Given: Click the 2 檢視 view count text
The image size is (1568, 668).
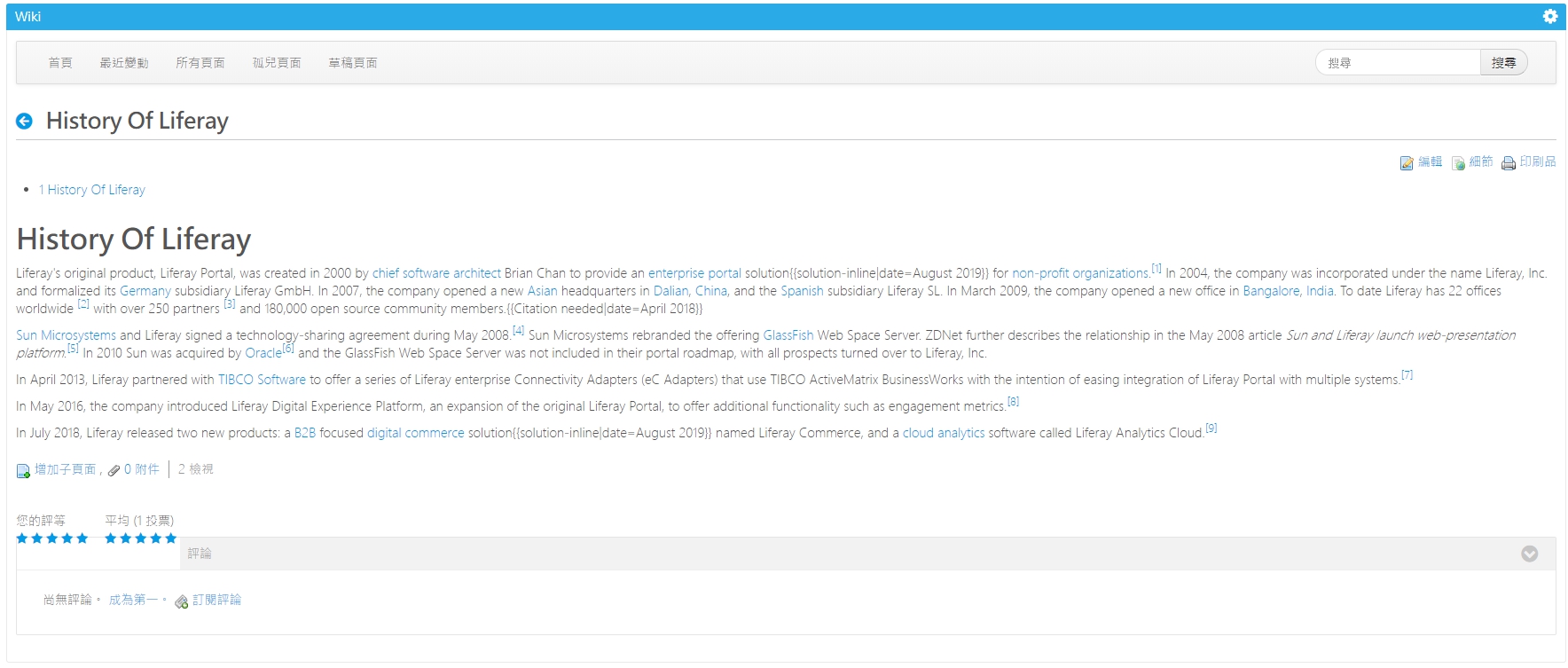Looking at the screenshot, I should 196,469.
